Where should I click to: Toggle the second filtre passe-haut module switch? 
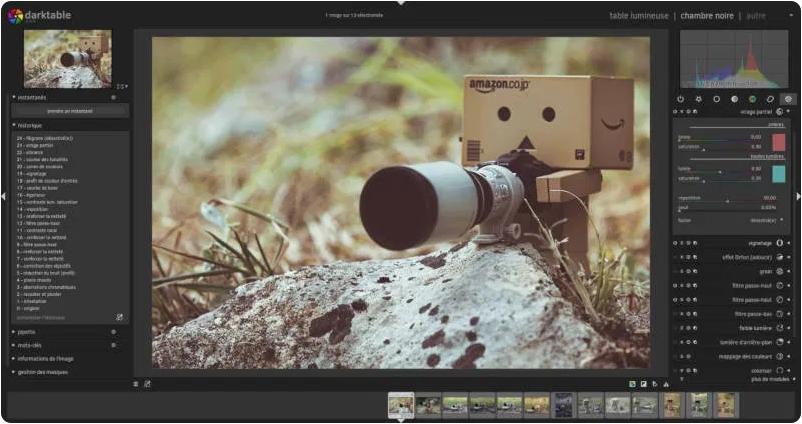tap(675, 300)
